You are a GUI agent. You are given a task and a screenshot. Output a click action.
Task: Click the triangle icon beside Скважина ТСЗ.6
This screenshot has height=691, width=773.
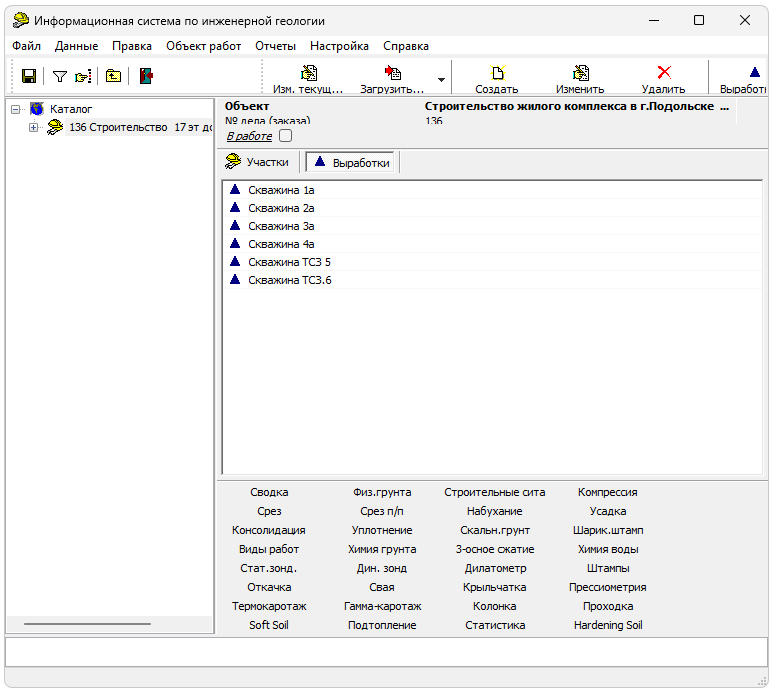point(235,279)
